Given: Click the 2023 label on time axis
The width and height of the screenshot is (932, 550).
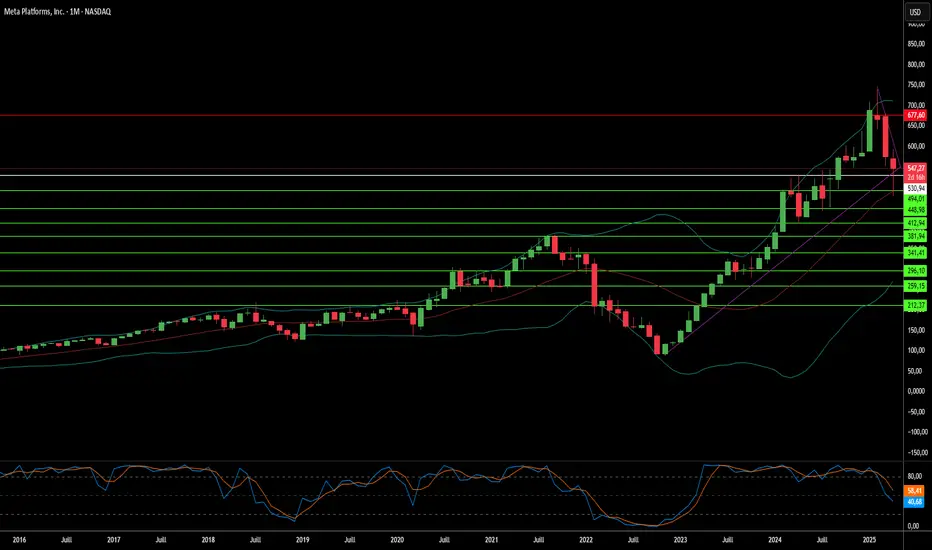Looking at the screenshot, I should (x=681, y=540).
